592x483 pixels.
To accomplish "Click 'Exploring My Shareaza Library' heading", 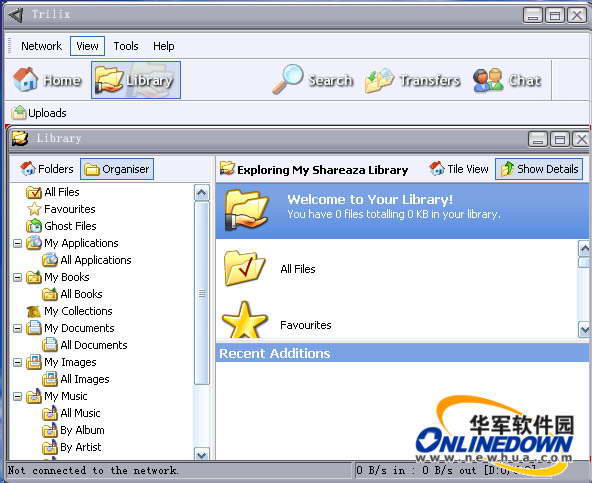I will click(x=322, y=170).
